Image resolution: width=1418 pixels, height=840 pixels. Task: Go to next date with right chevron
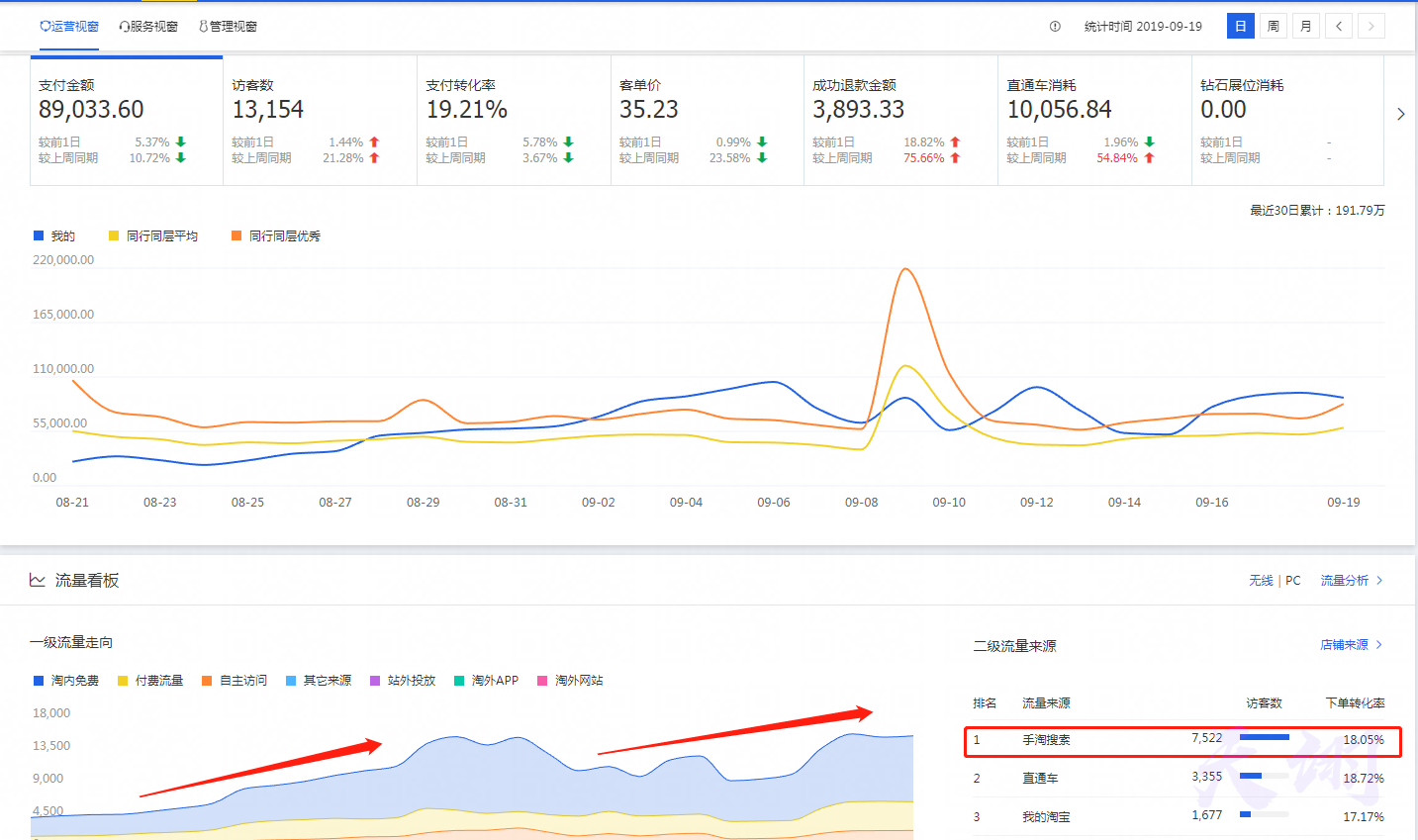[x=1371, y=26]
